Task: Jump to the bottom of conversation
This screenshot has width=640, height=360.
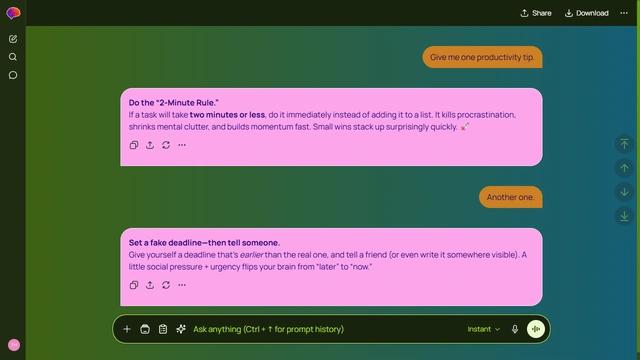Action: pyautogui.click(x=624, y=216)
